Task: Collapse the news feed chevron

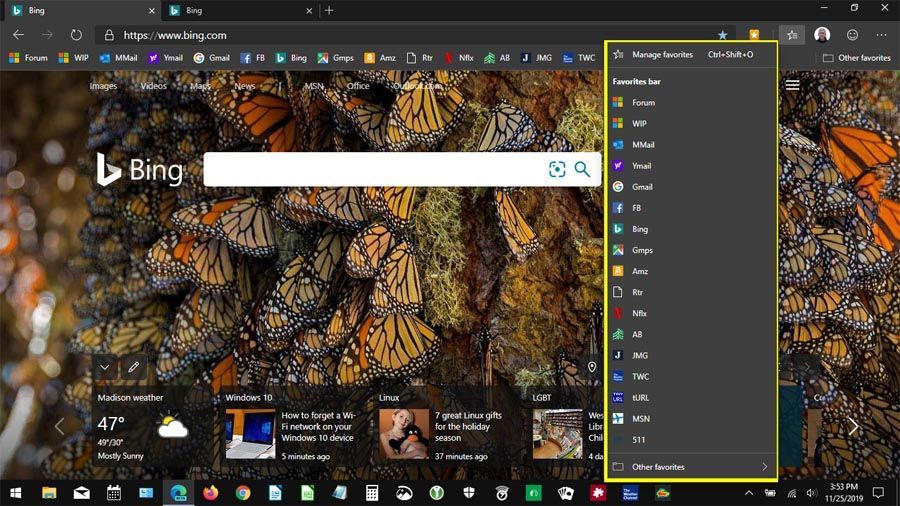Action: (x=105, y=367)
